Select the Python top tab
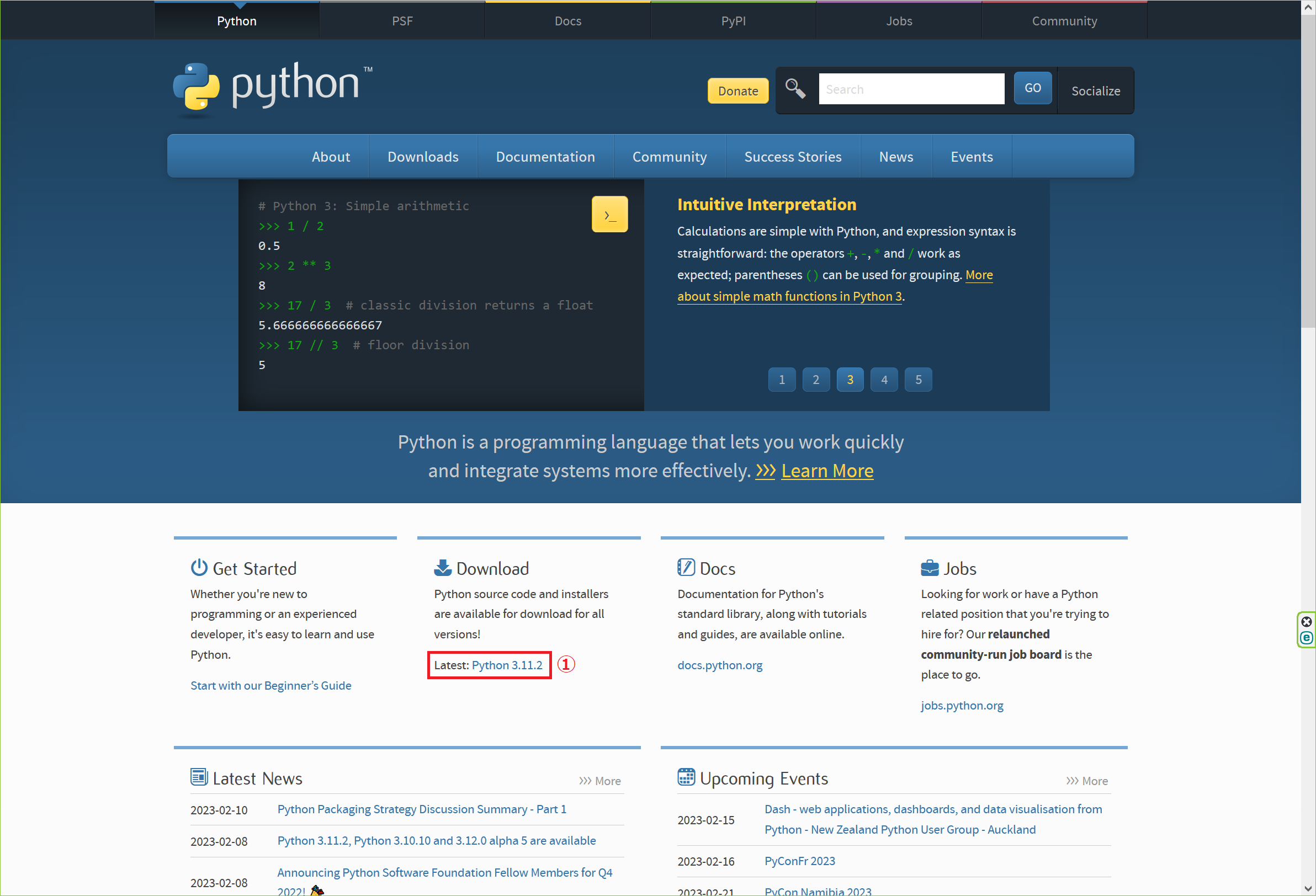 coord(237,21)
